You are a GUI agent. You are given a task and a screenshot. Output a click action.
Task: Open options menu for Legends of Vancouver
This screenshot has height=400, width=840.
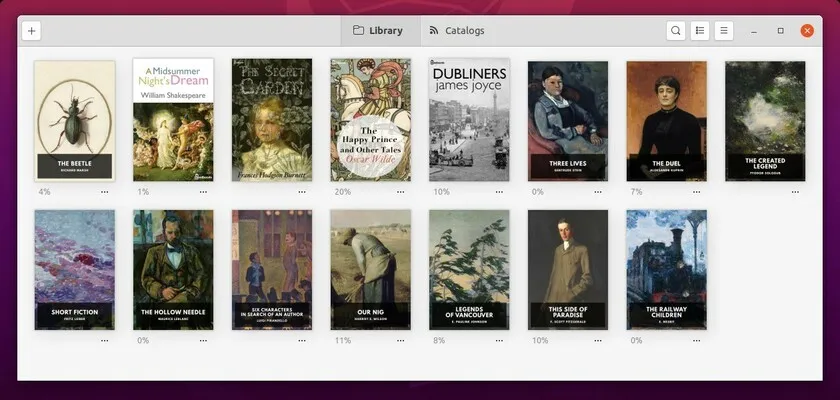click(x=499, y=341)
